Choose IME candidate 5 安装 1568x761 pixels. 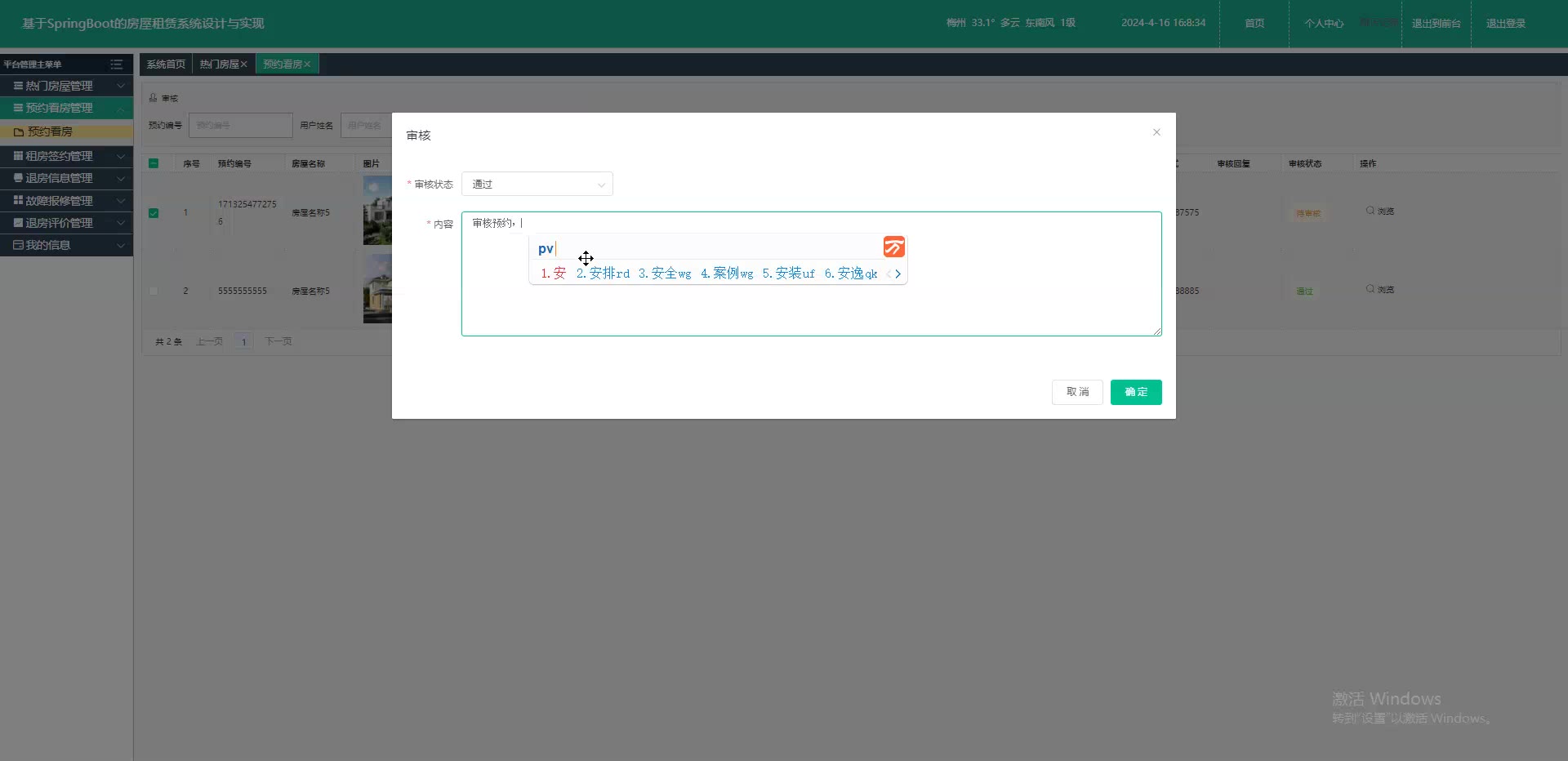pos(789,274)
